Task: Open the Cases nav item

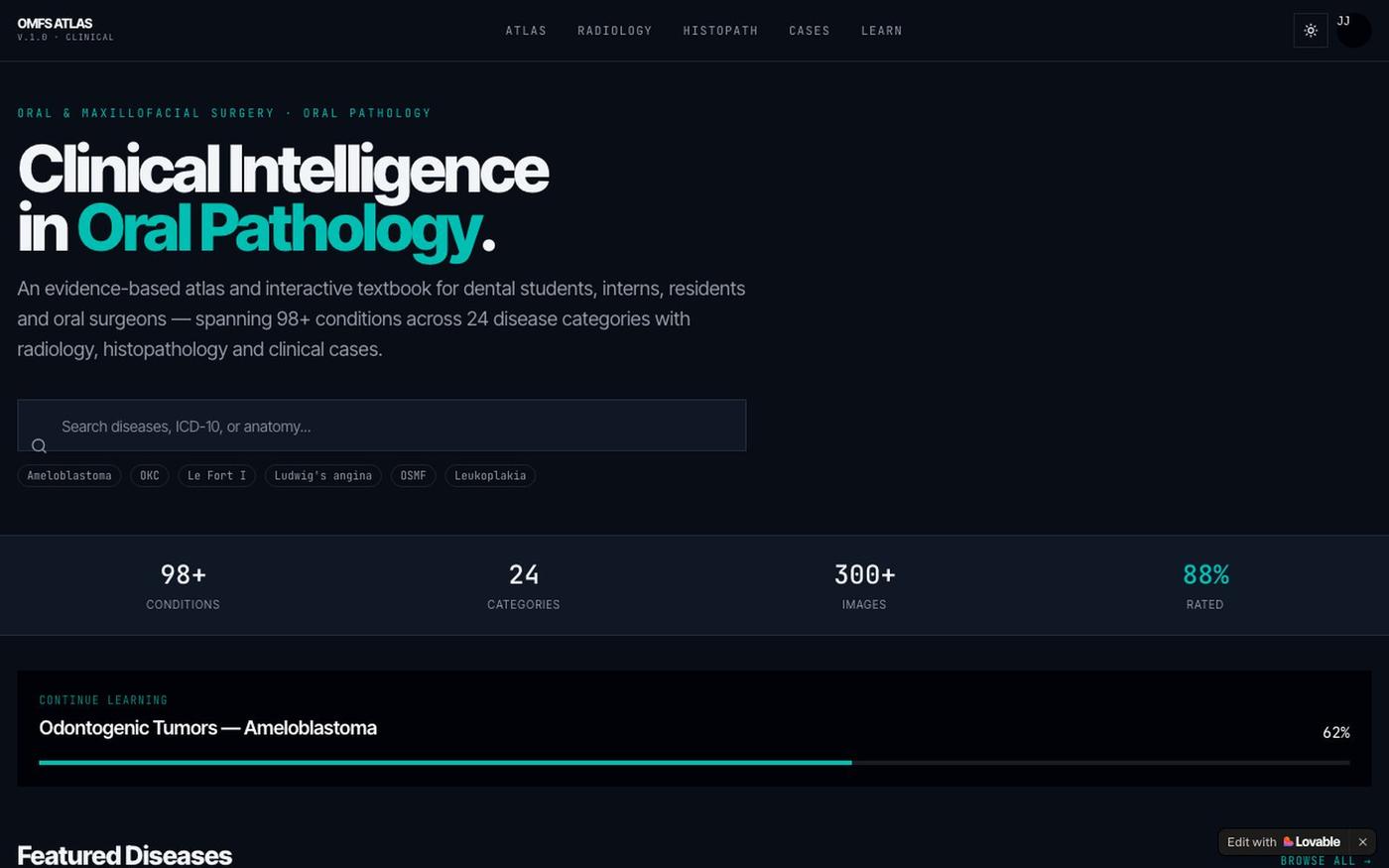Action: pos(810,31)
